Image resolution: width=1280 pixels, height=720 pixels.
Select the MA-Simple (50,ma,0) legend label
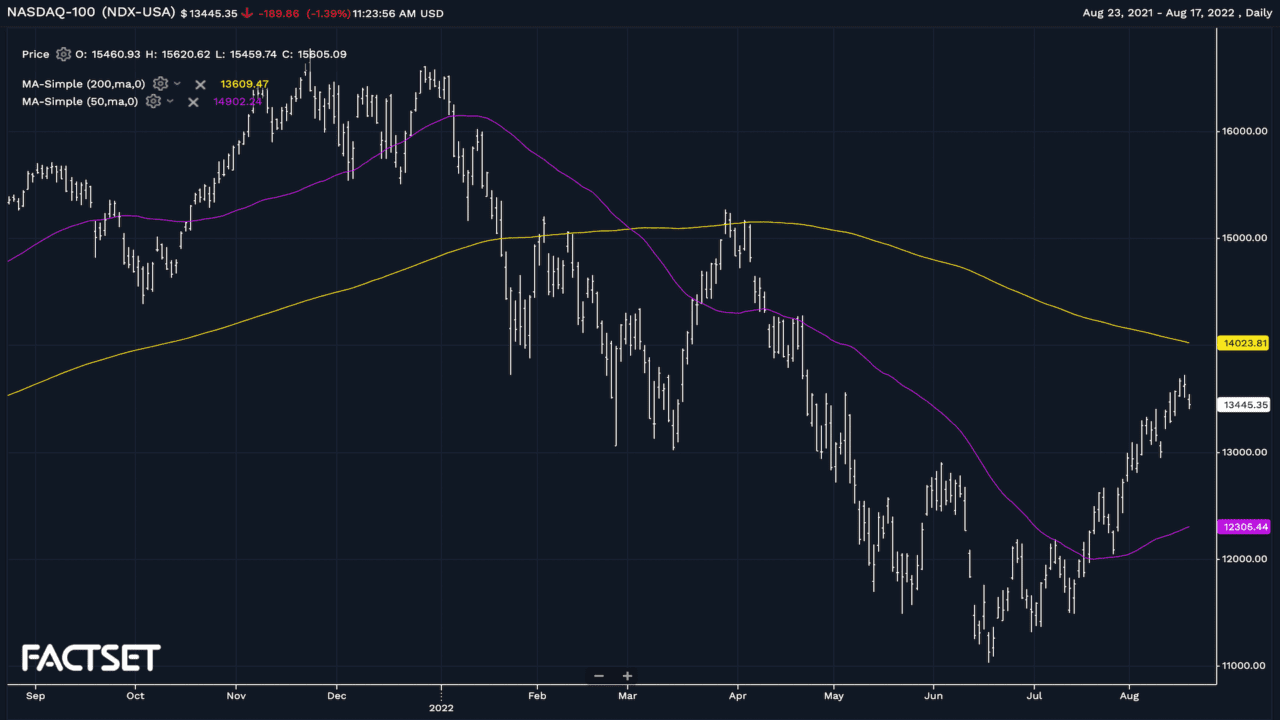[81, 101]
